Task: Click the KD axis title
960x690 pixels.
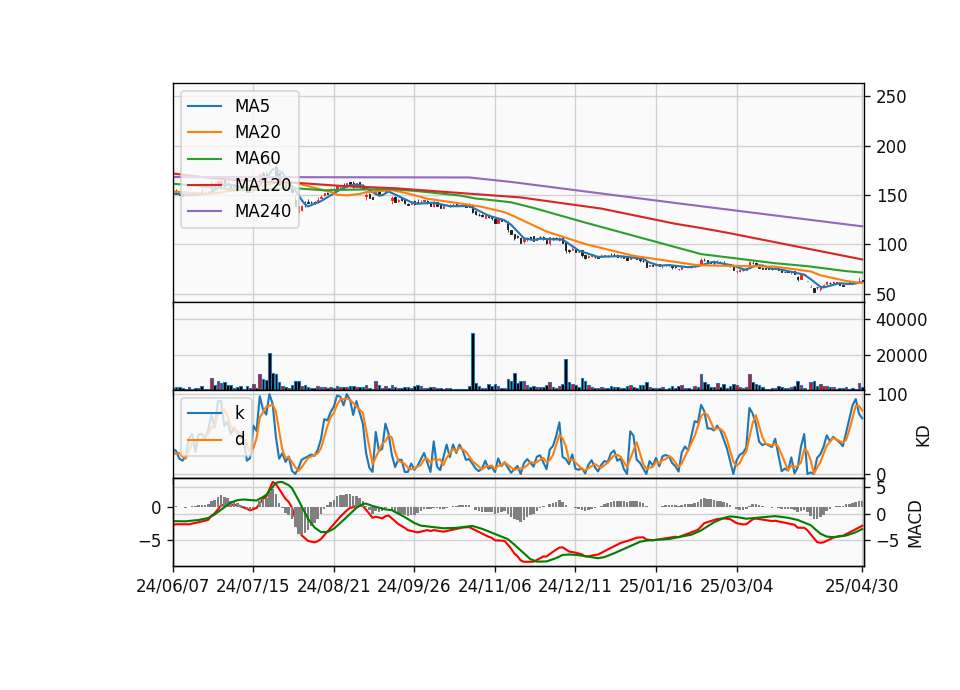Action: tap(923, 437)
